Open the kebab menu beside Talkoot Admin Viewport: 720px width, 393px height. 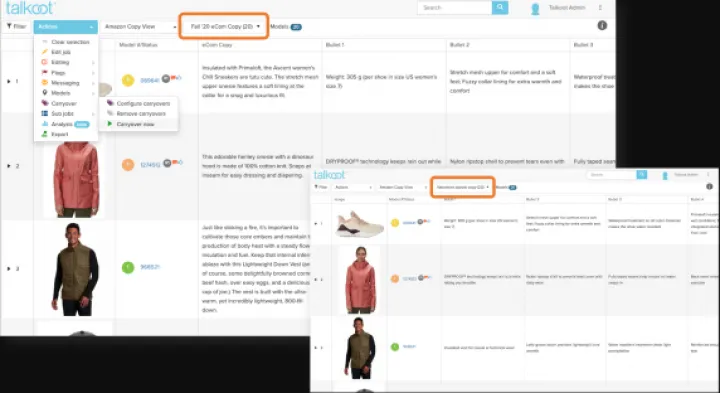click(x=600, y=8)
